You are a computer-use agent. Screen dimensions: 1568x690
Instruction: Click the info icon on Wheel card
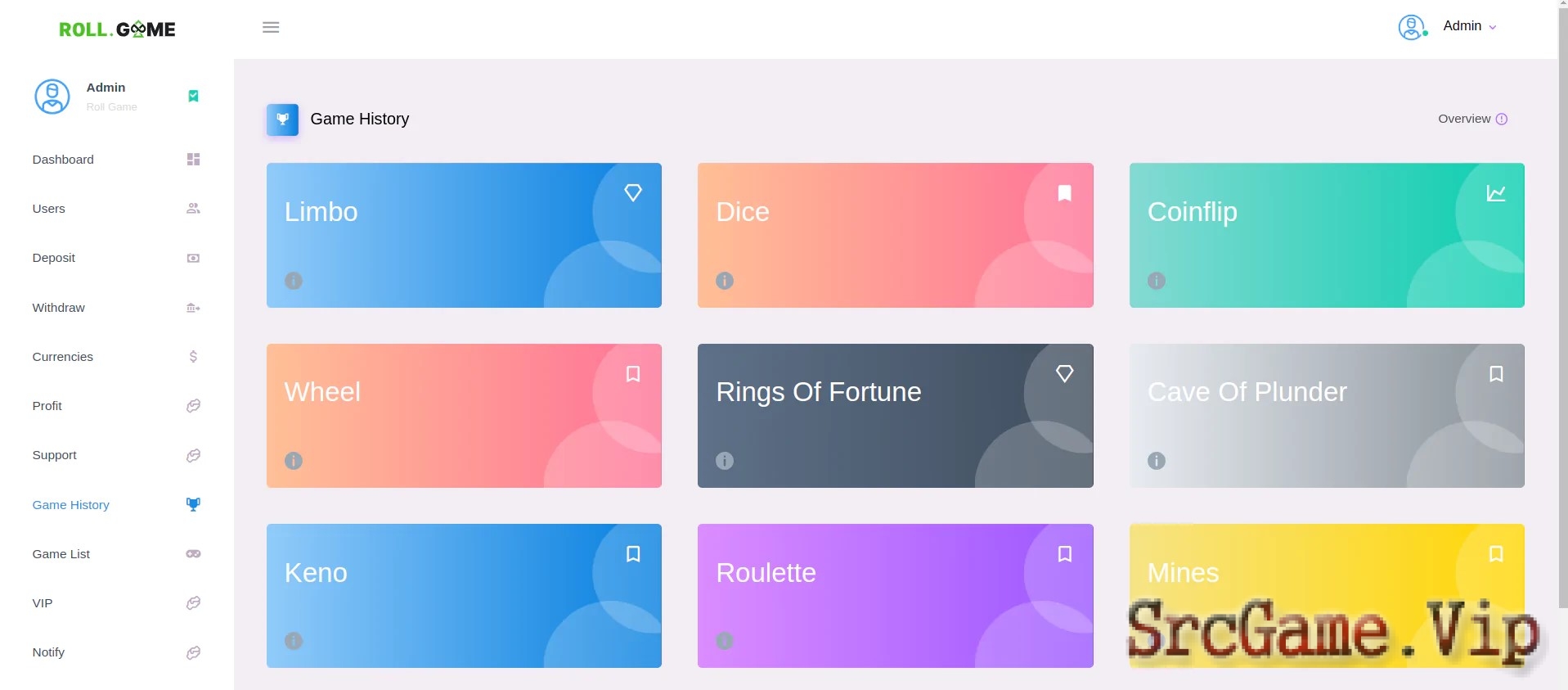click(x=294, y=461)
